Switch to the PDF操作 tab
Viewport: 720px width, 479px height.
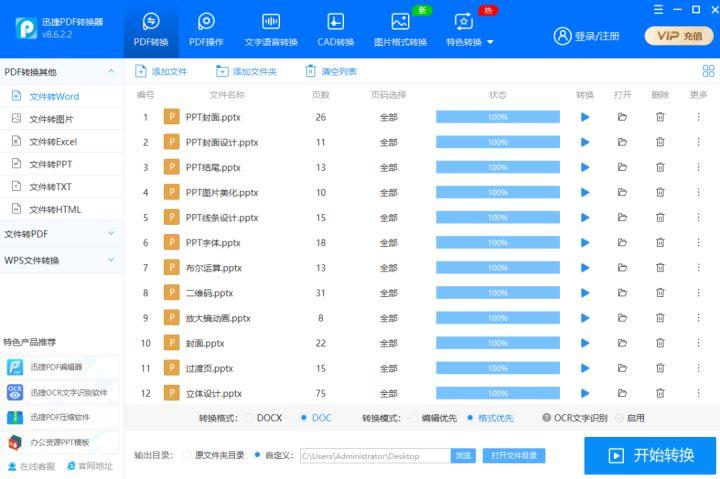206,30
